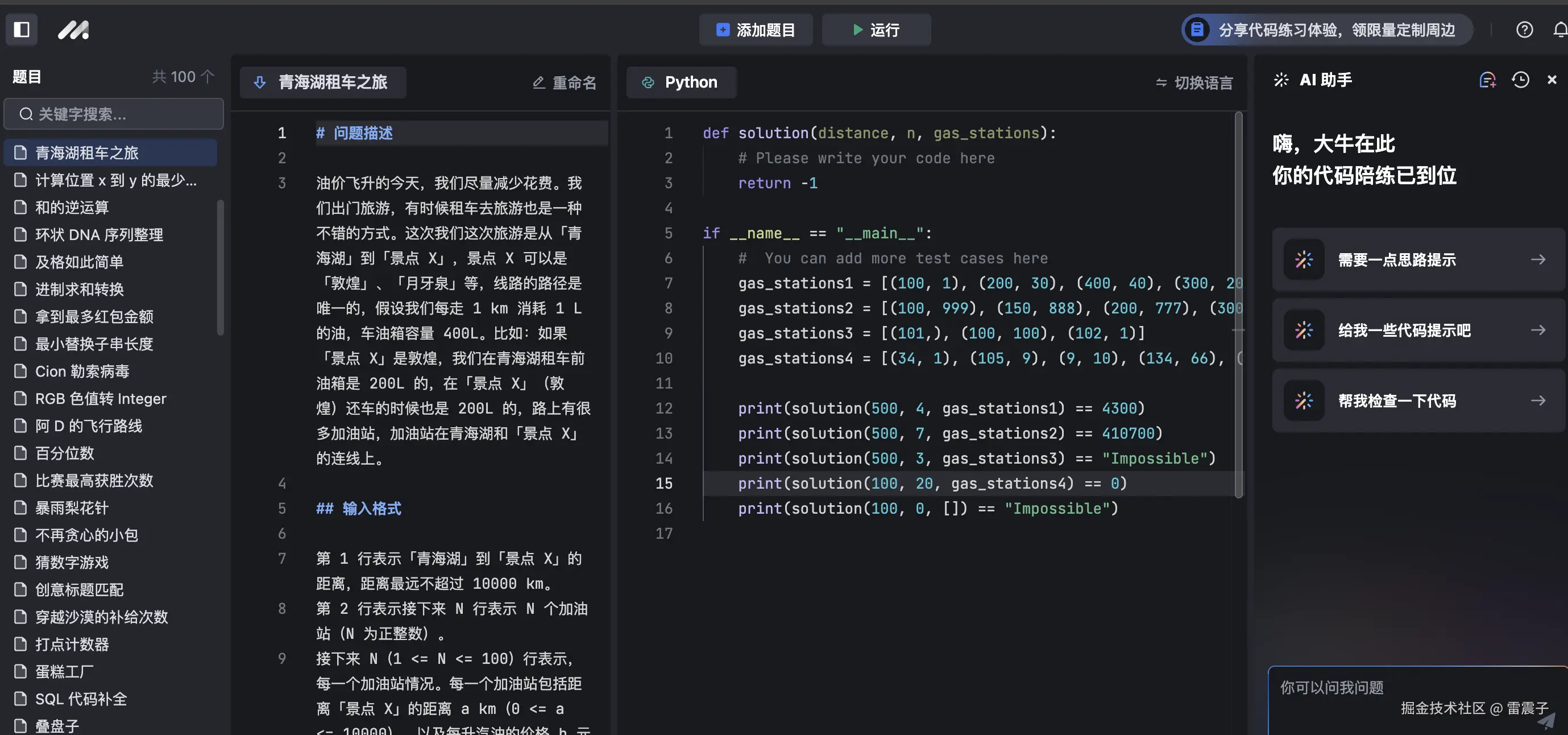Viewport: 1568px width, 735px height.
Task: Open the search magnifier in the 题目 sidebar
Action: (26, 114)
